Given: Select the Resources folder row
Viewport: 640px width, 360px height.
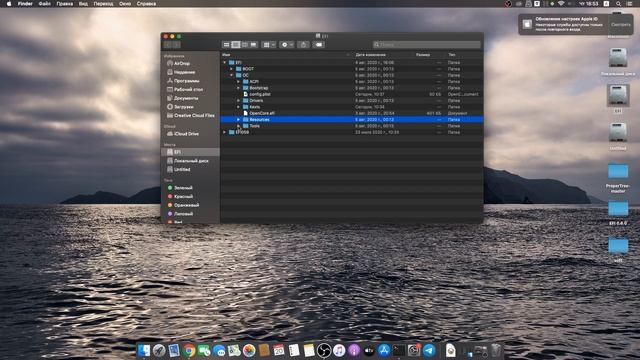Looking at the screenshot, I should coord(352,120).
